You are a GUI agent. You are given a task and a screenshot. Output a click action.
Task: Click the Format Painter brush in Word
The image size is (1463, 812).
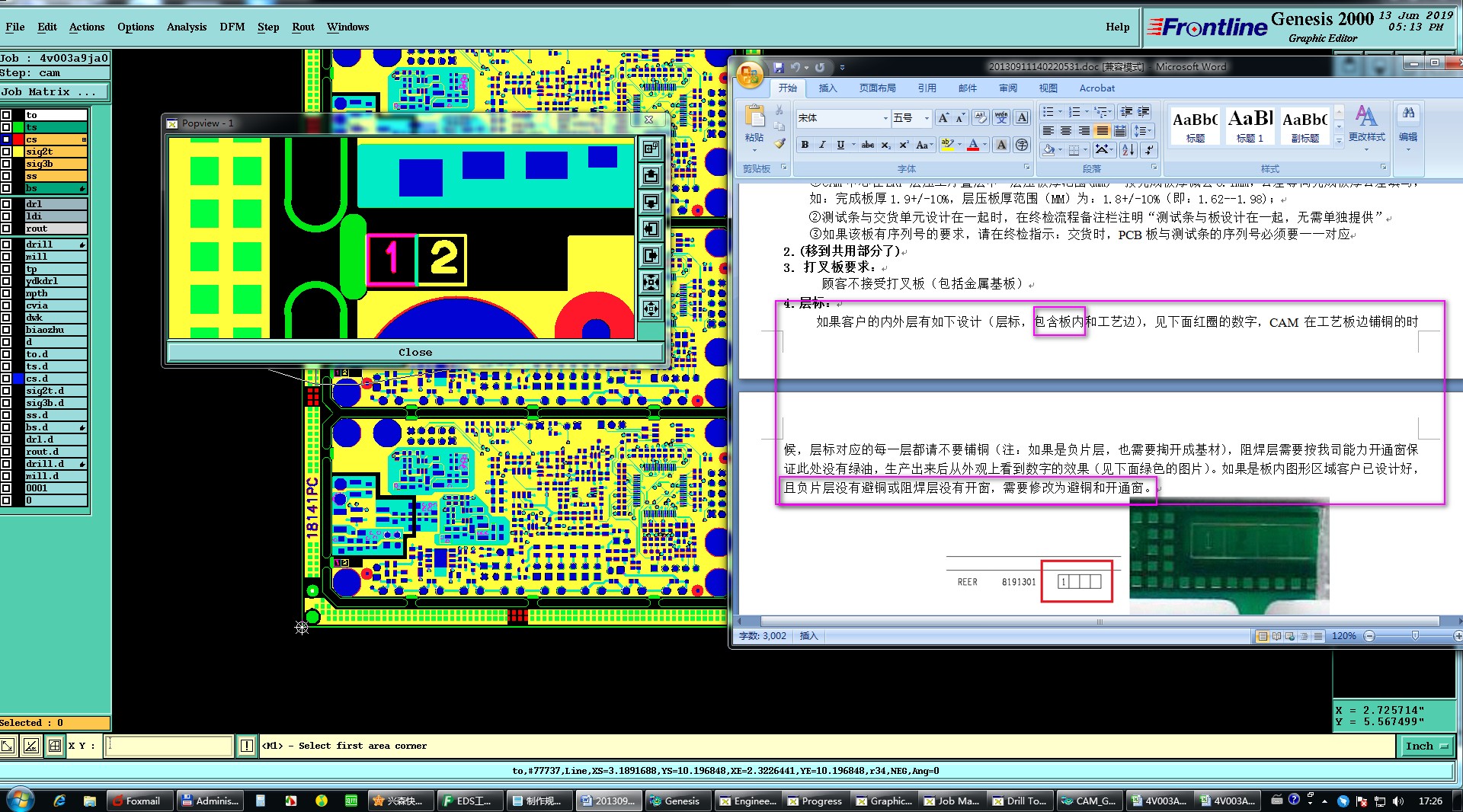click(x=779, y=143)
